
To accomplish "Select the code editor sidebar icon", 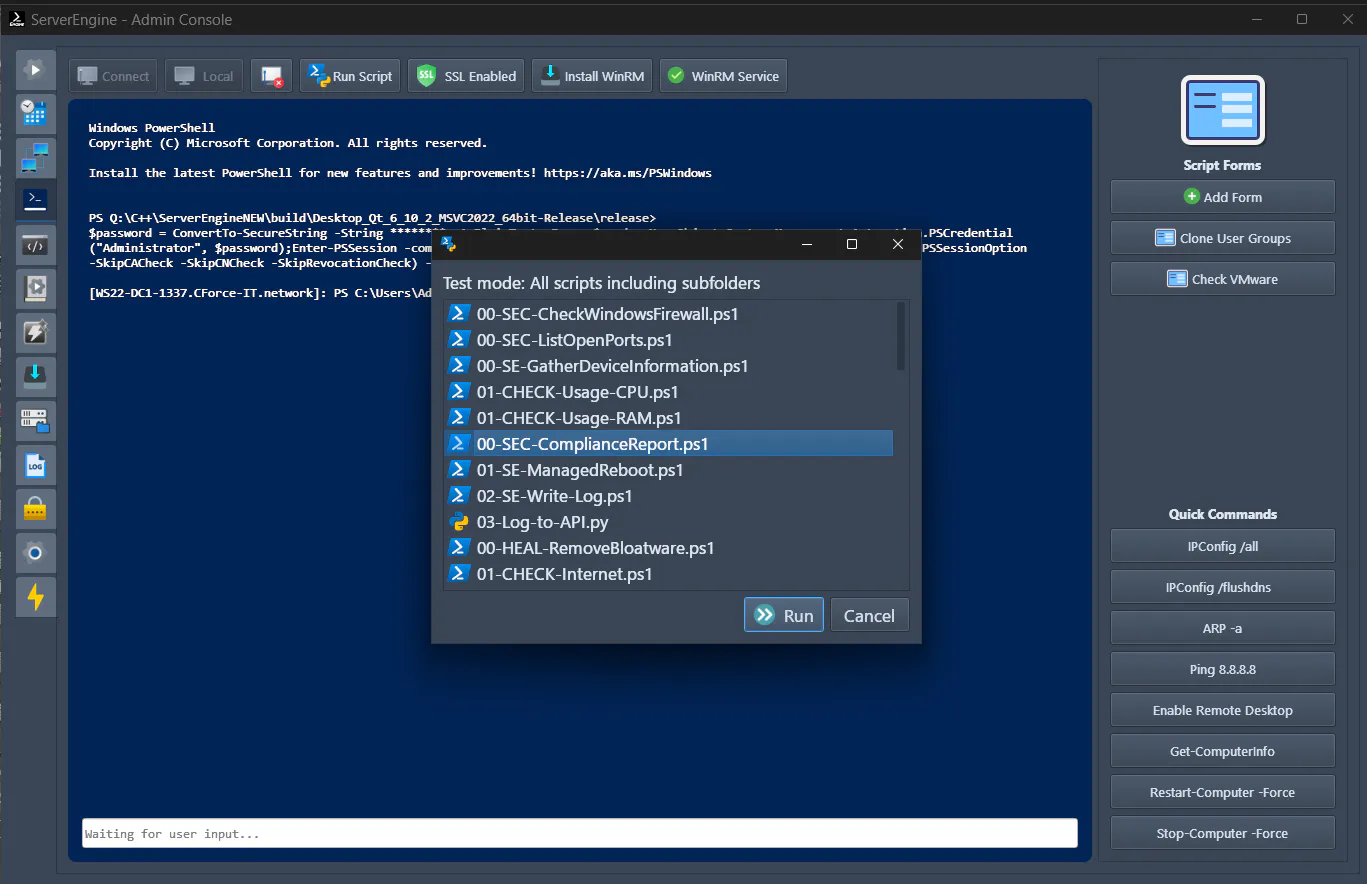I will (36, 243).
